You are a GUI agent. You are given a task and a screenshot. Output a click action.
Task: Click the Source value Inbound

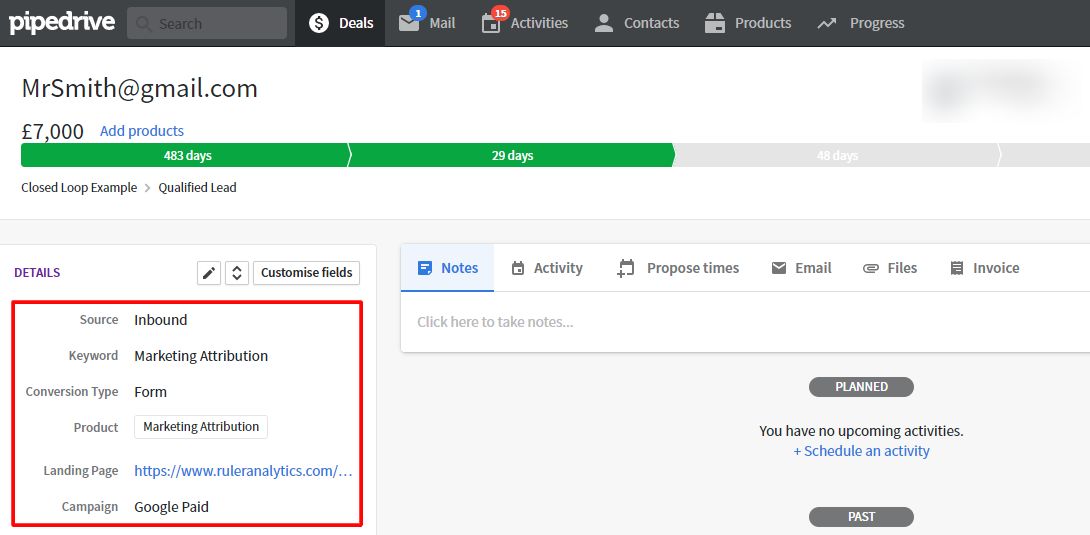161,320
